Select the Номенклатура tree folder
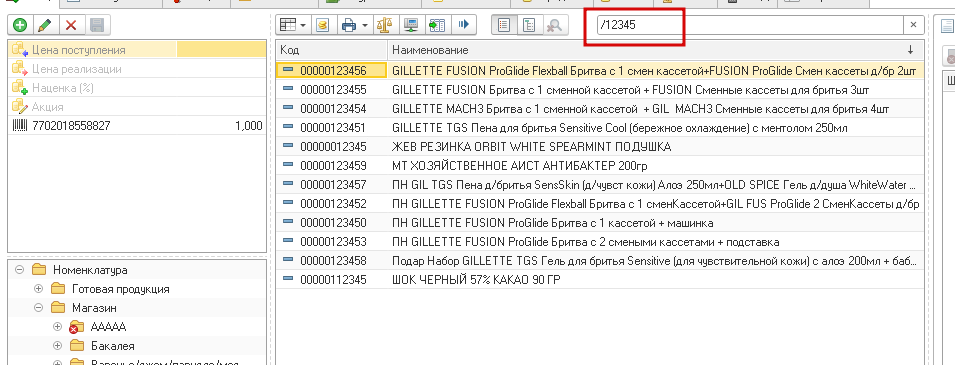955x365 pixels. tap(90, 270)
